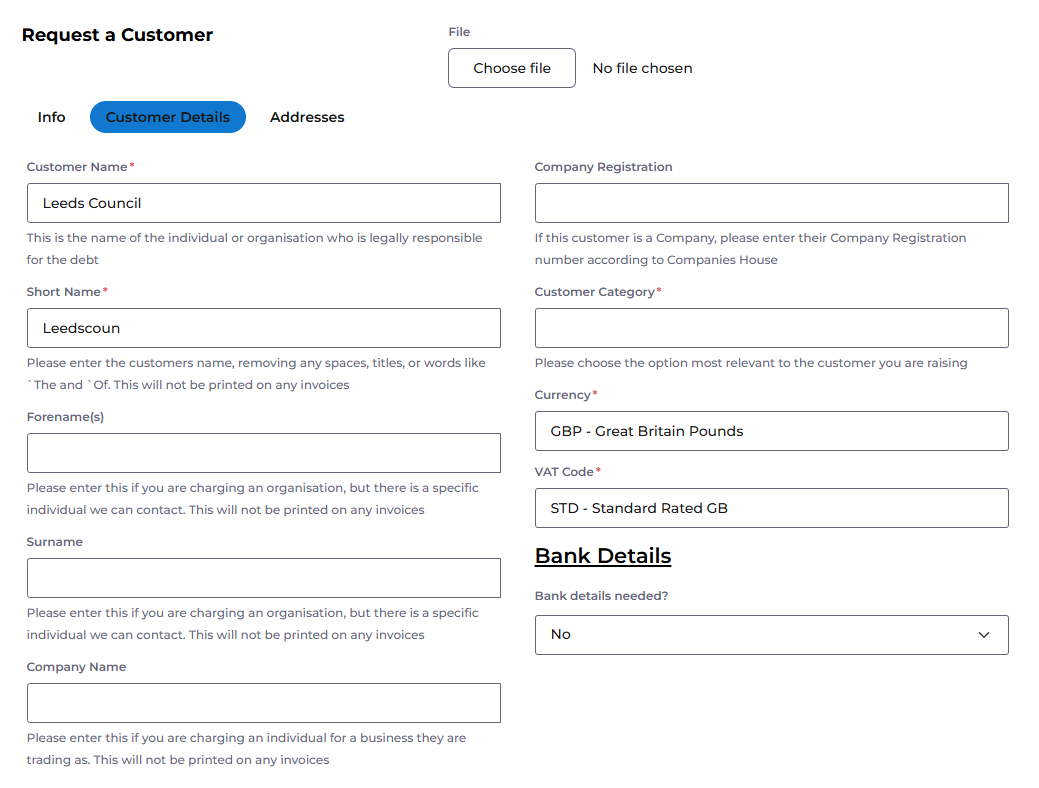Open the Customer Category field
The height and width of the screenshot is (788, 1039).
click(771, 328)
